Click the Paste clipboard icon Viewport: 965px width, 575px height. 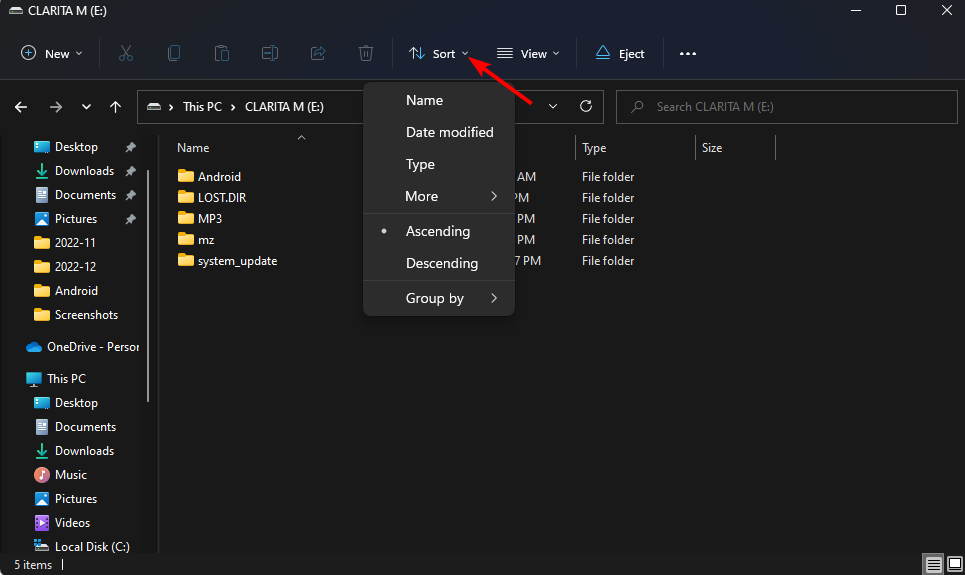(x=222, y=54)
